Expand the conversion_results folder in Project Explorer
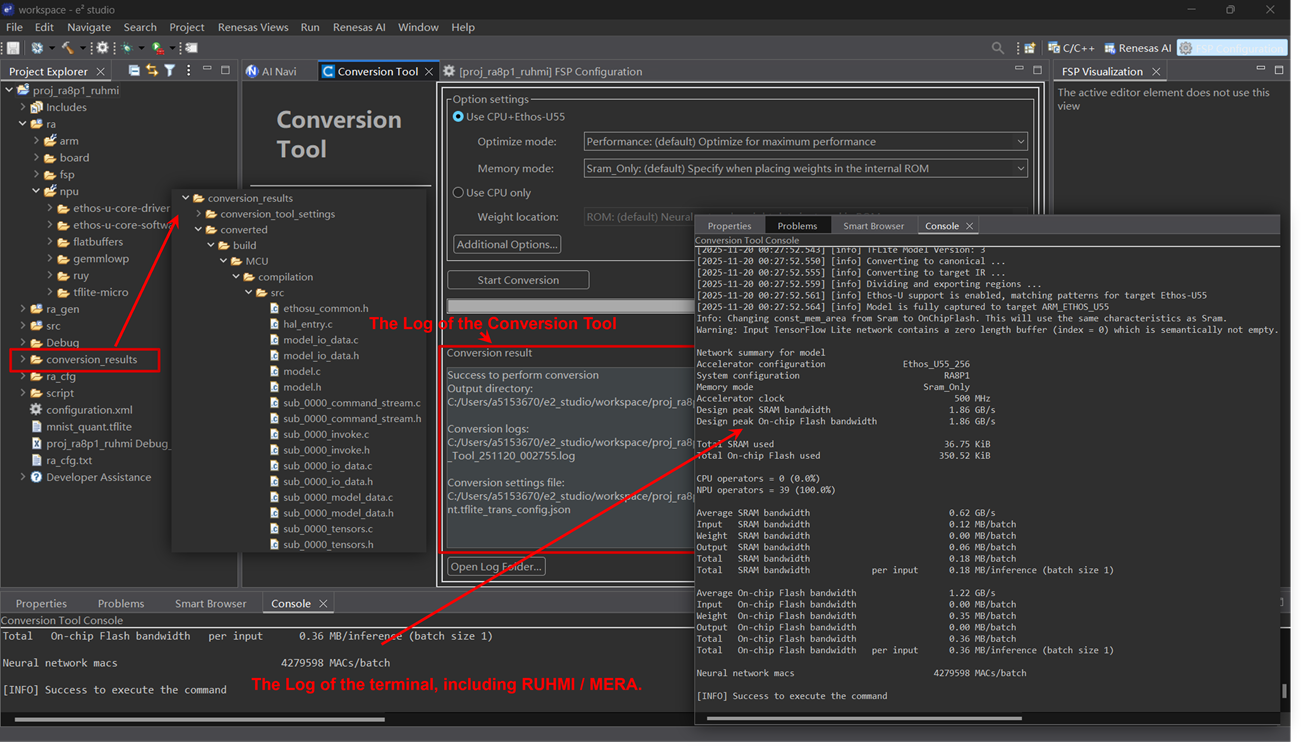The height and width of the screenshot is (746, 1301). tap(23, 359)
